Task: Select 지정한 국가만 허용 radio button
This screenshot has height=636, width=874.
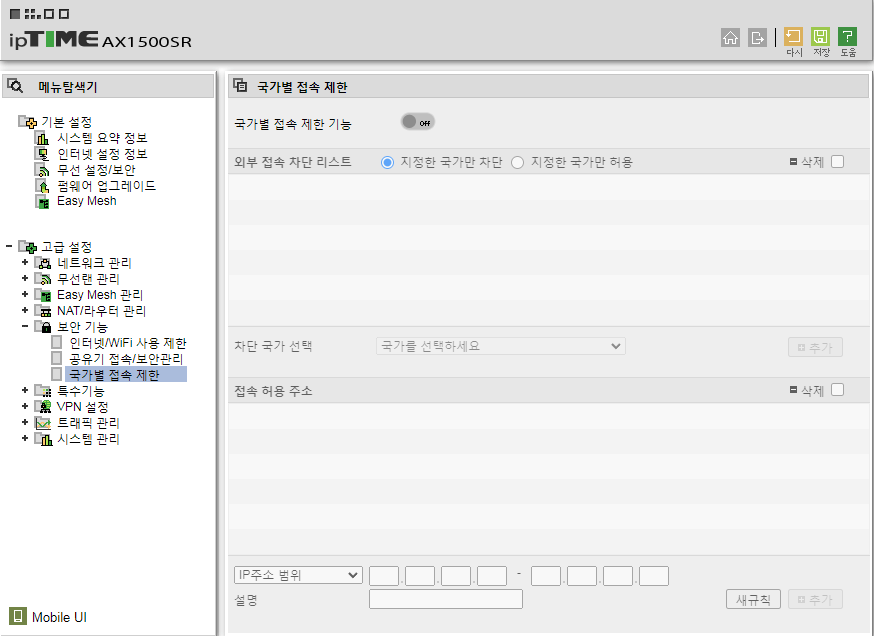Action: point(517,162)
